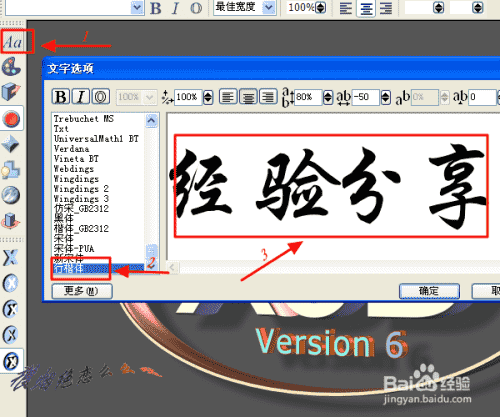Image resolution: width=500 pixels, height=417 pixels.
Task: Select font 黑体
Action: pyautogui.click(x=63, y=219)
